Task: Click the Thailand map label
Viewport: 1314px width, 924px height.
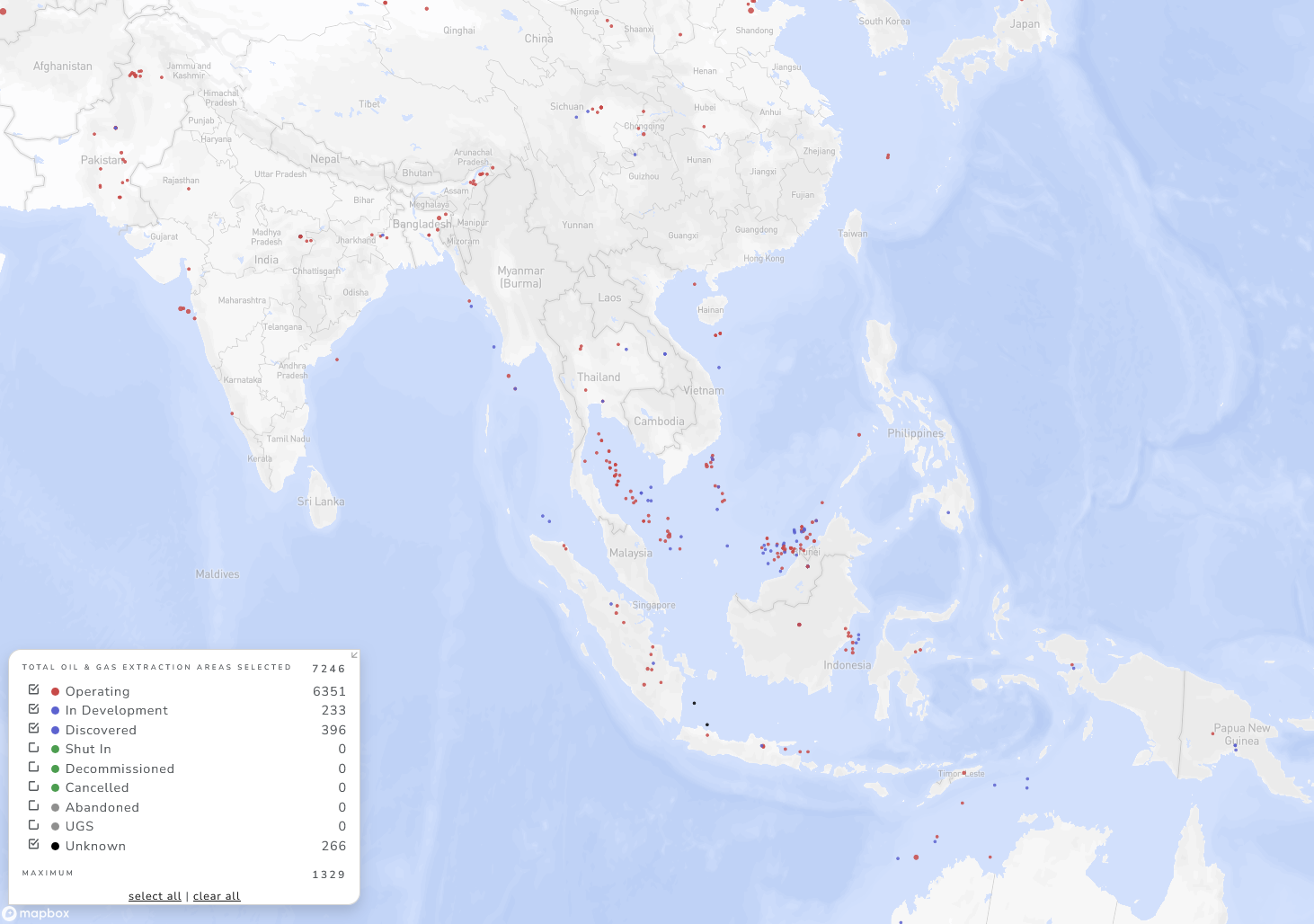Action: [x=599, y=378]
